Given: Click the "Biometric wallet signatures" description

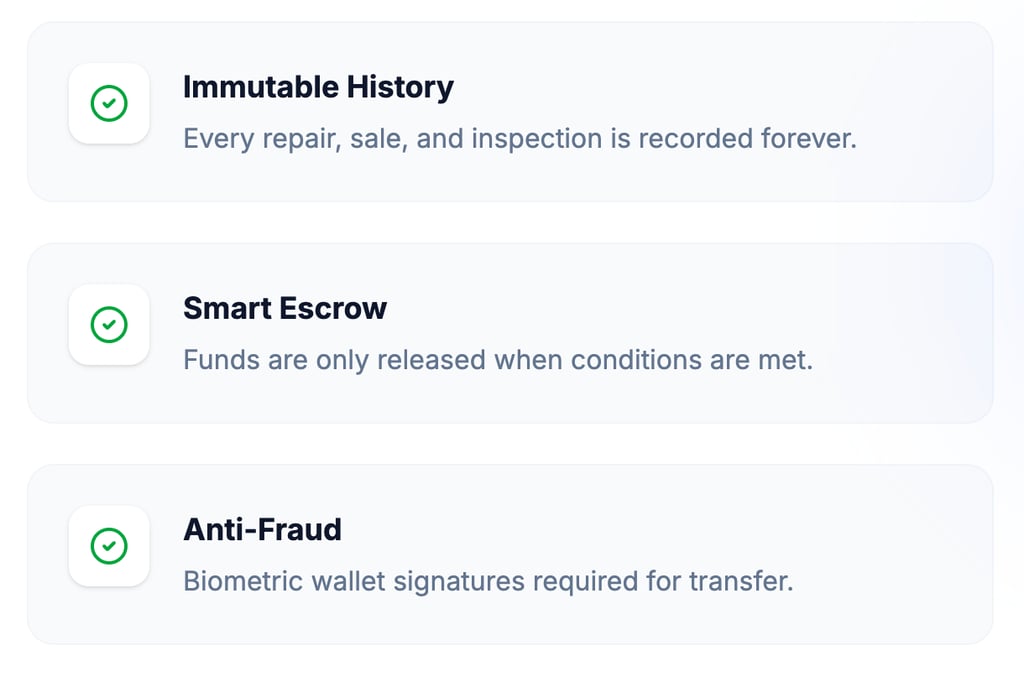Looking at the screenshot, I should [488, 580].
